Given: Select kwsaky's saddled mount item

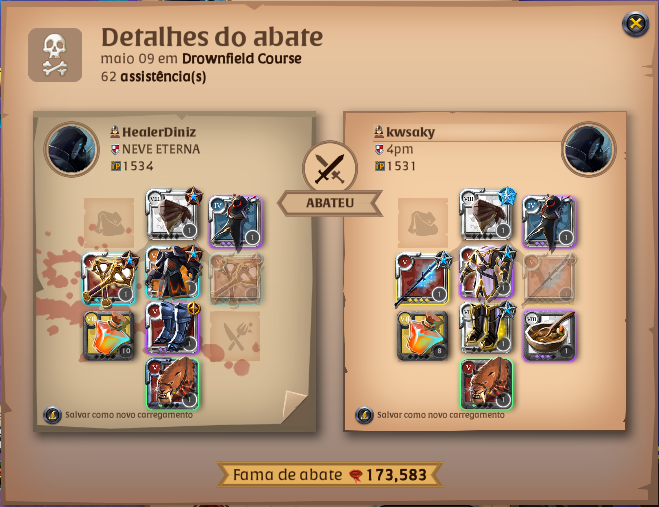Looking at the screenshot, I should point(487,384).
